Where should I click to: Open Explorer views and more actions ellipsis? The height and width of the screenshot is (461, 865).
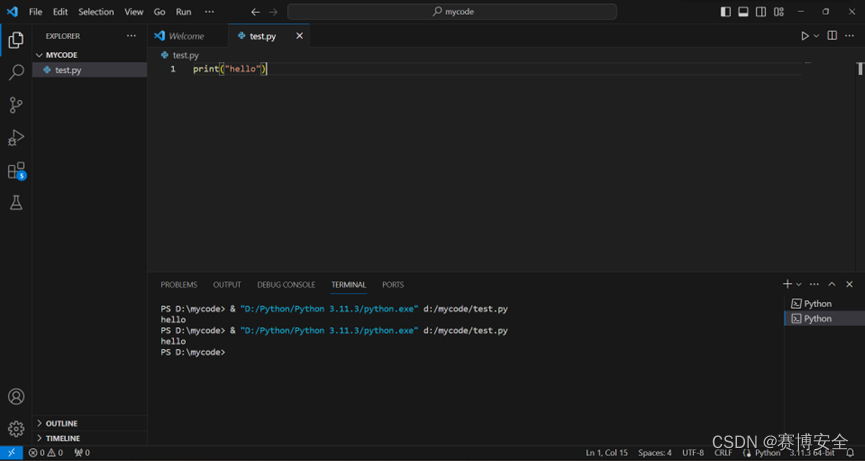131,36
